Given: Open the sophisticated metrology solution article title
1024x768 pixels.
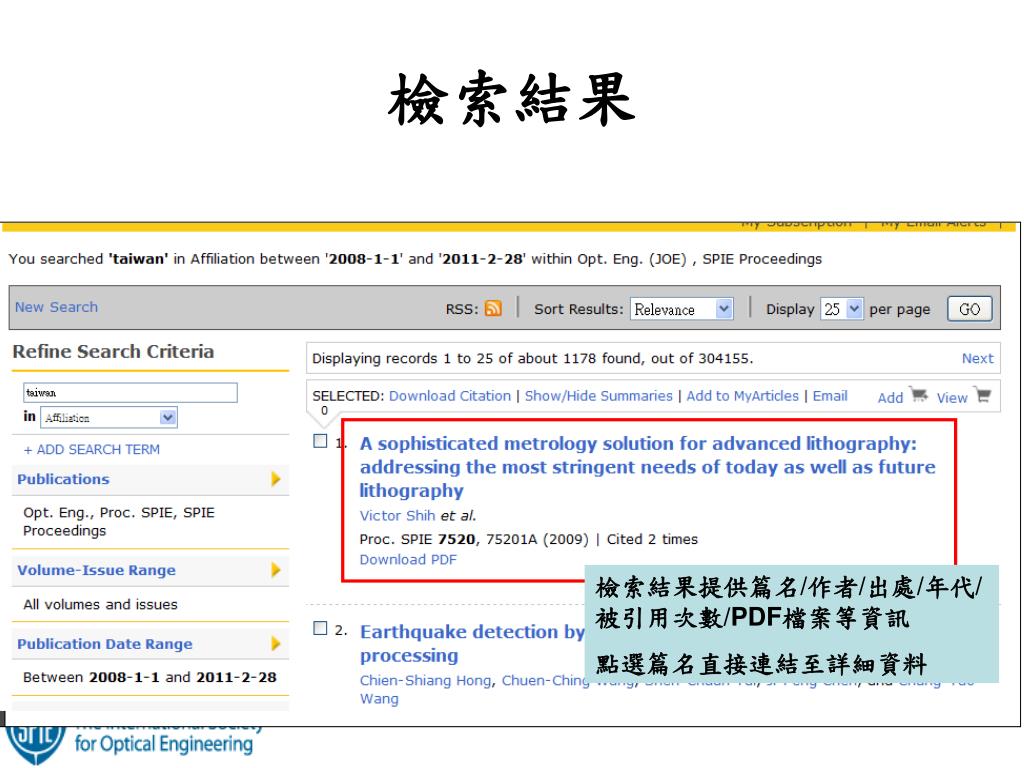Looking at the screenshot, I should coord(647,467).
